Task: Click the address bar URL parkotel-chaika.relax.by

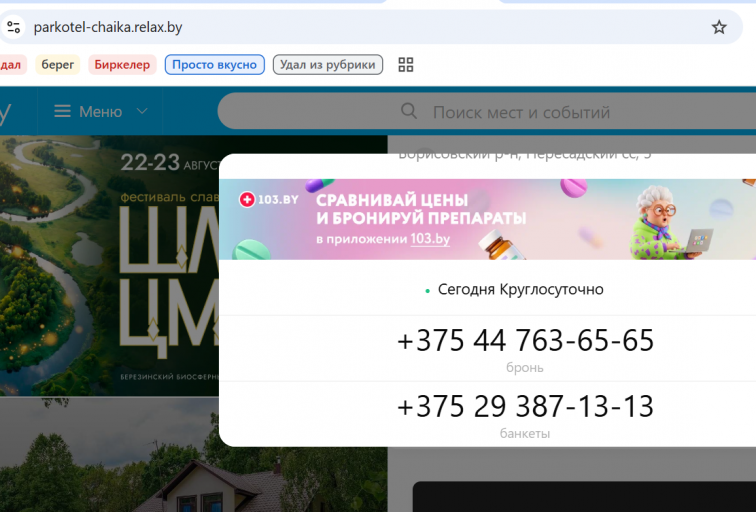Action: tap(108, 27)
